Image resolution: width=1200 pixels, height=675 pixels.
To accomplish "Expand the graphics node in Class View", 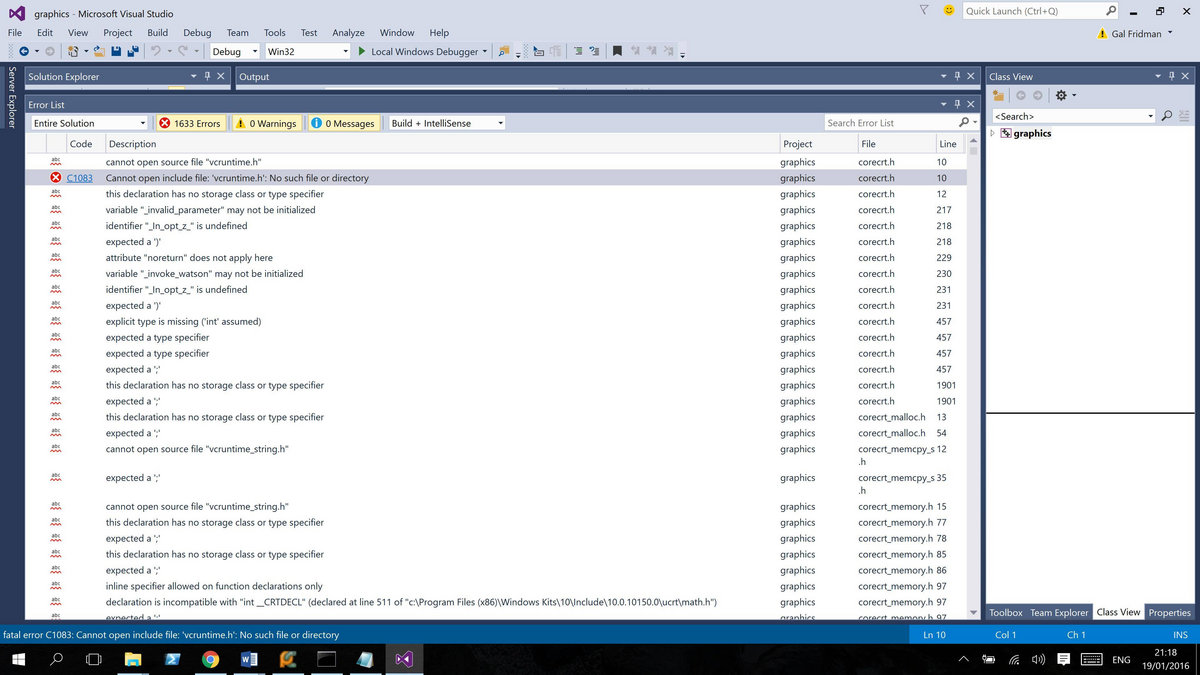I will pyautogui.click(x=993, y=133).
